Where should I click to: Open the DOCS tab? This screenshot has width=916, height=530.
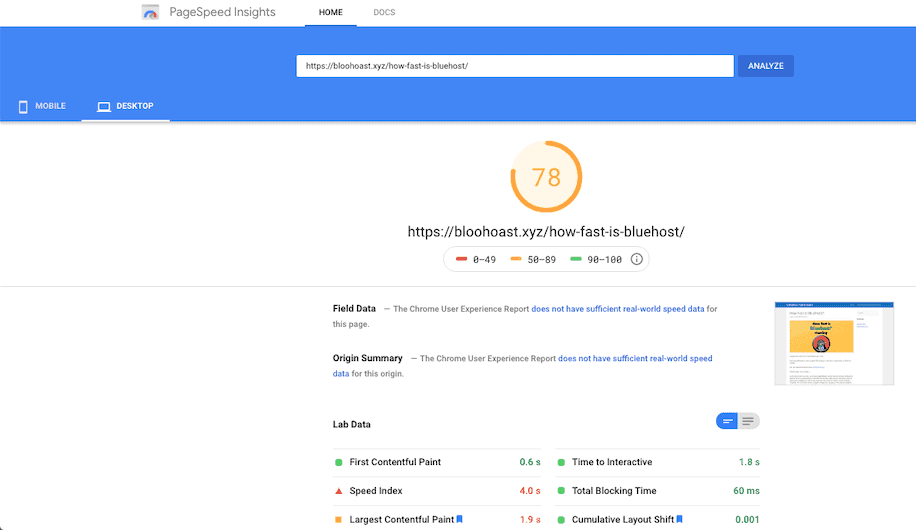point(384,13)
